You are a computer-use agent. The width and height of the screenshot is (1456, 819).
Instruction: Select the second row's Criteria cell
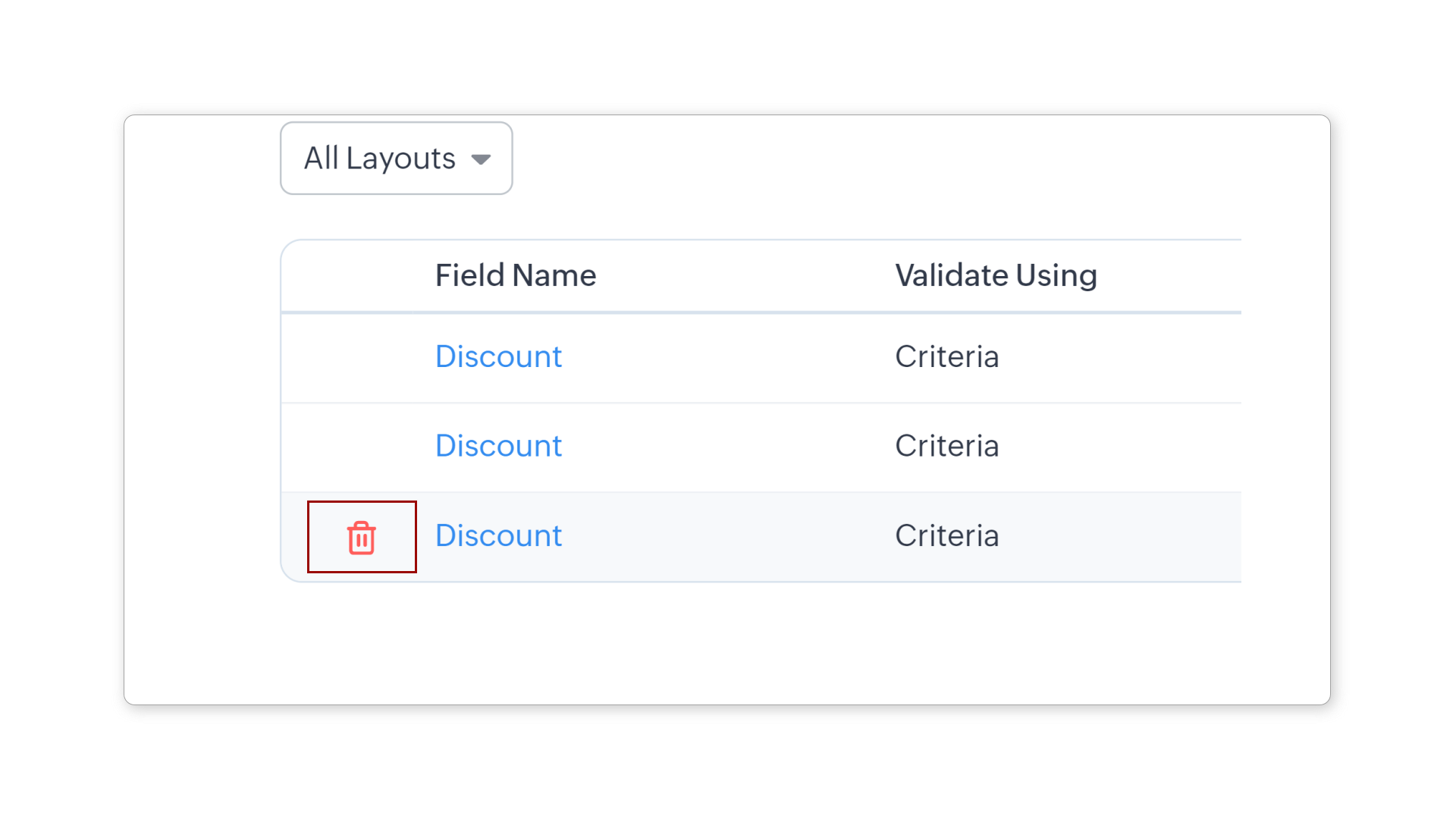(946, 446)
